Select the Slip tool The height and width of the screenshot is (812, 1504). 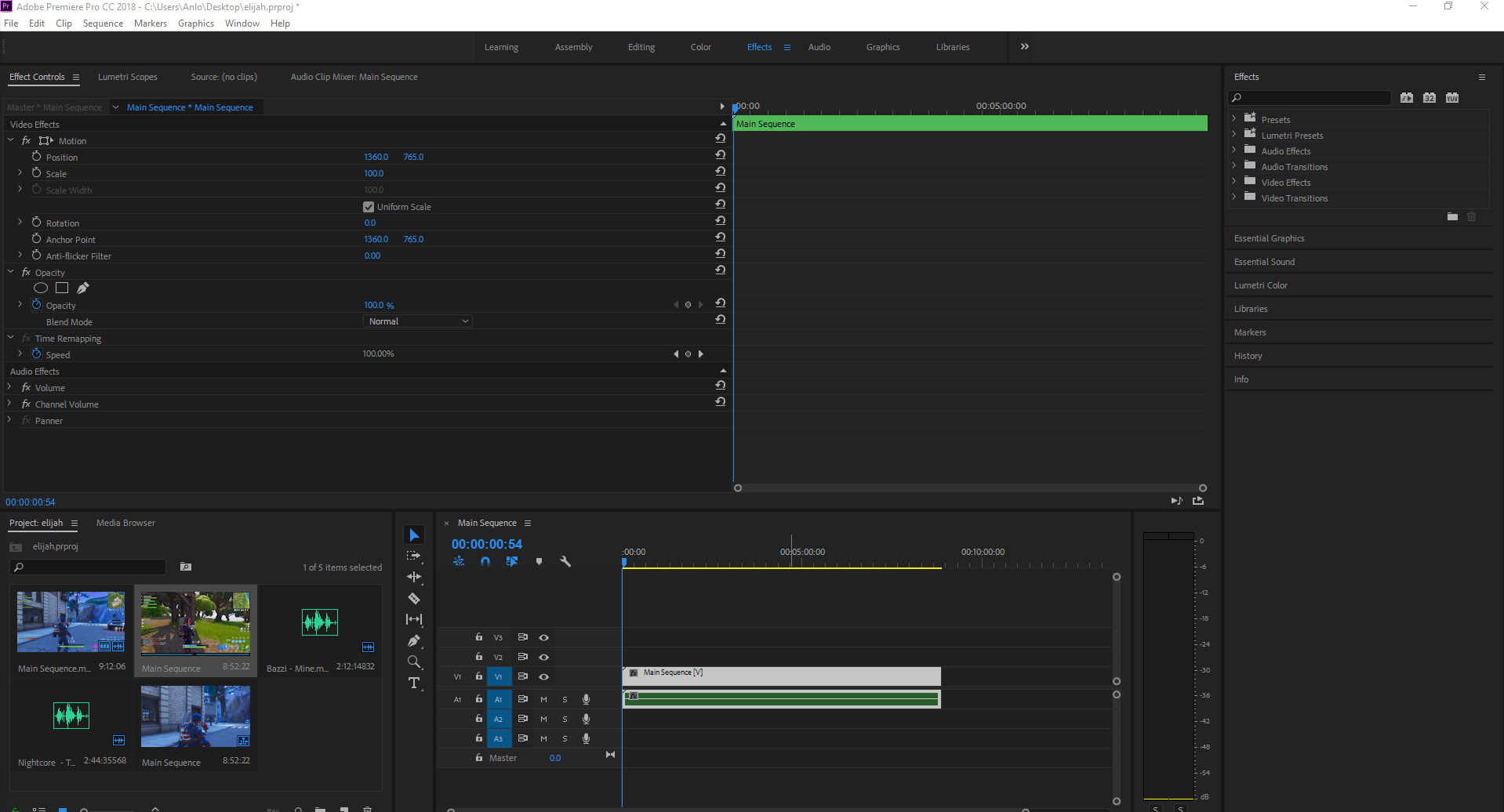pos(414,619)
